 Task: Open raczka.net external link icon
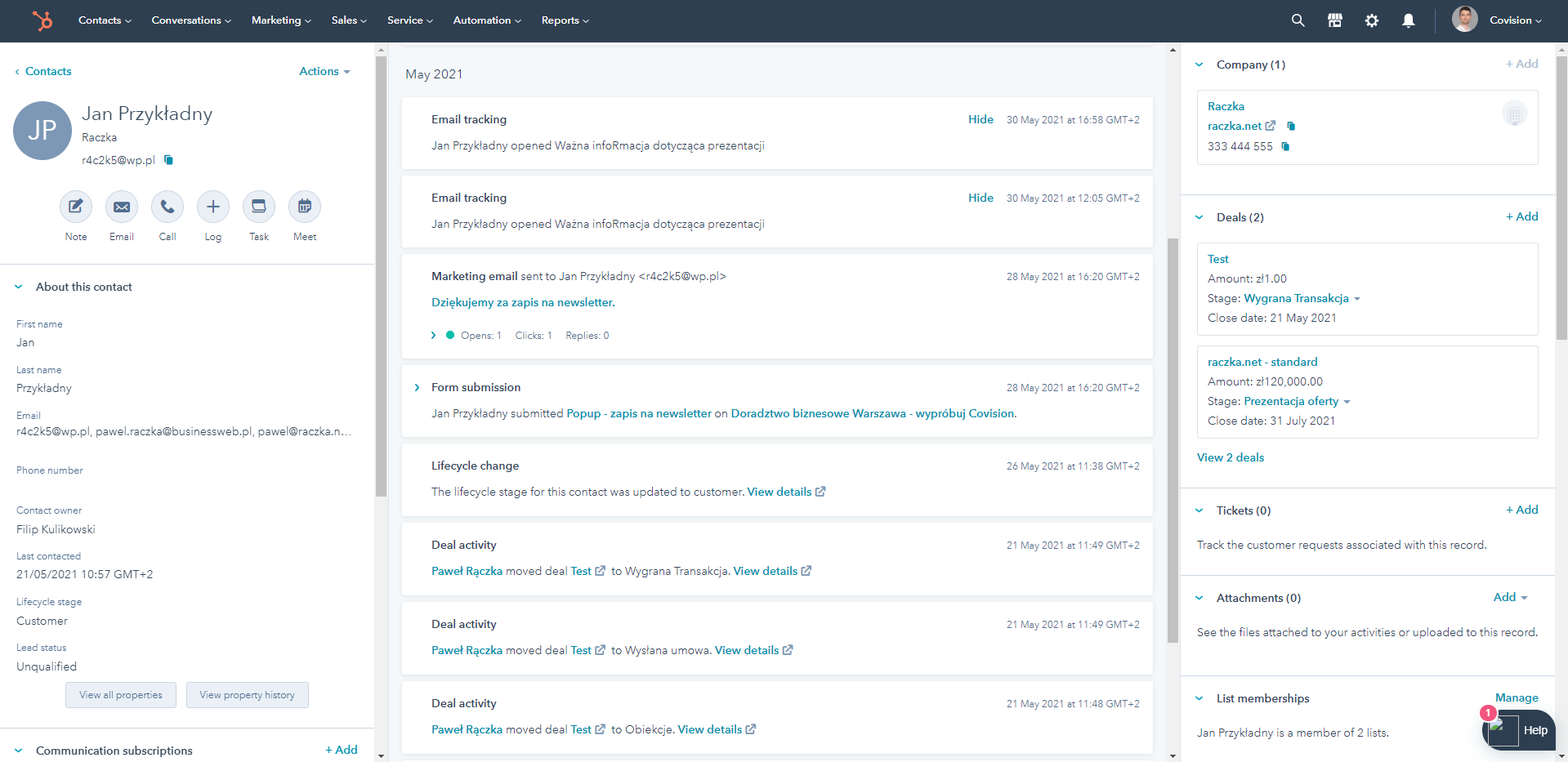point(1270,126)
